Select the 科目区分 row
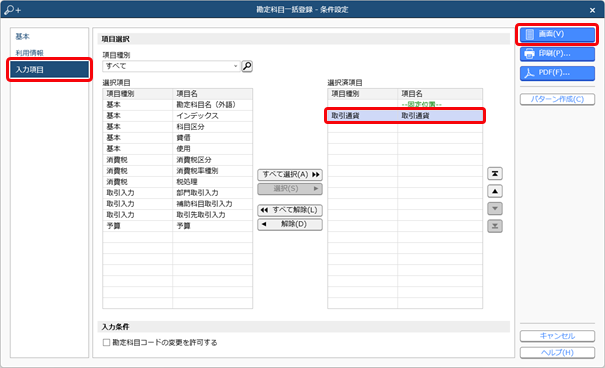 (177, 127)
